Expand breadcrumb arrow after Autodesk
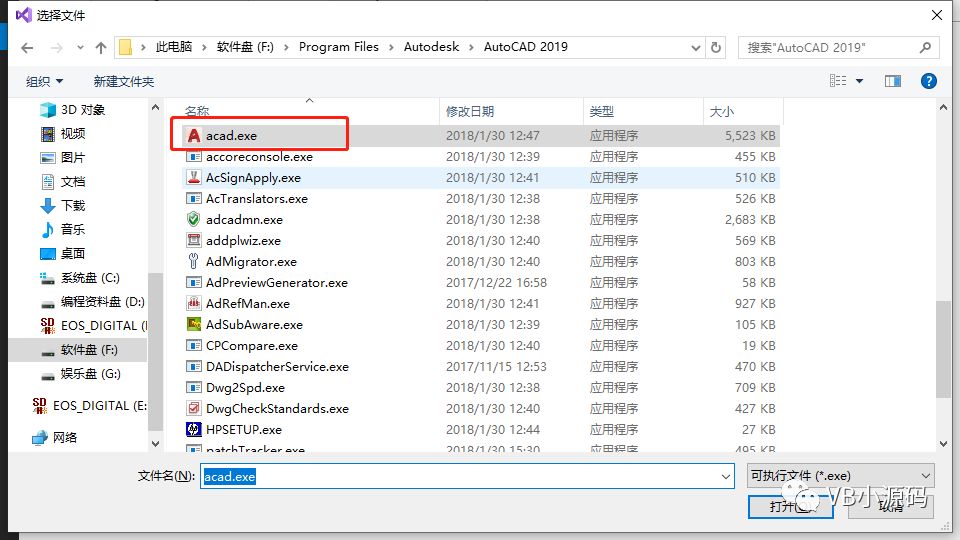Viewport: 960px width, 540px height. [x=471, y=47]
